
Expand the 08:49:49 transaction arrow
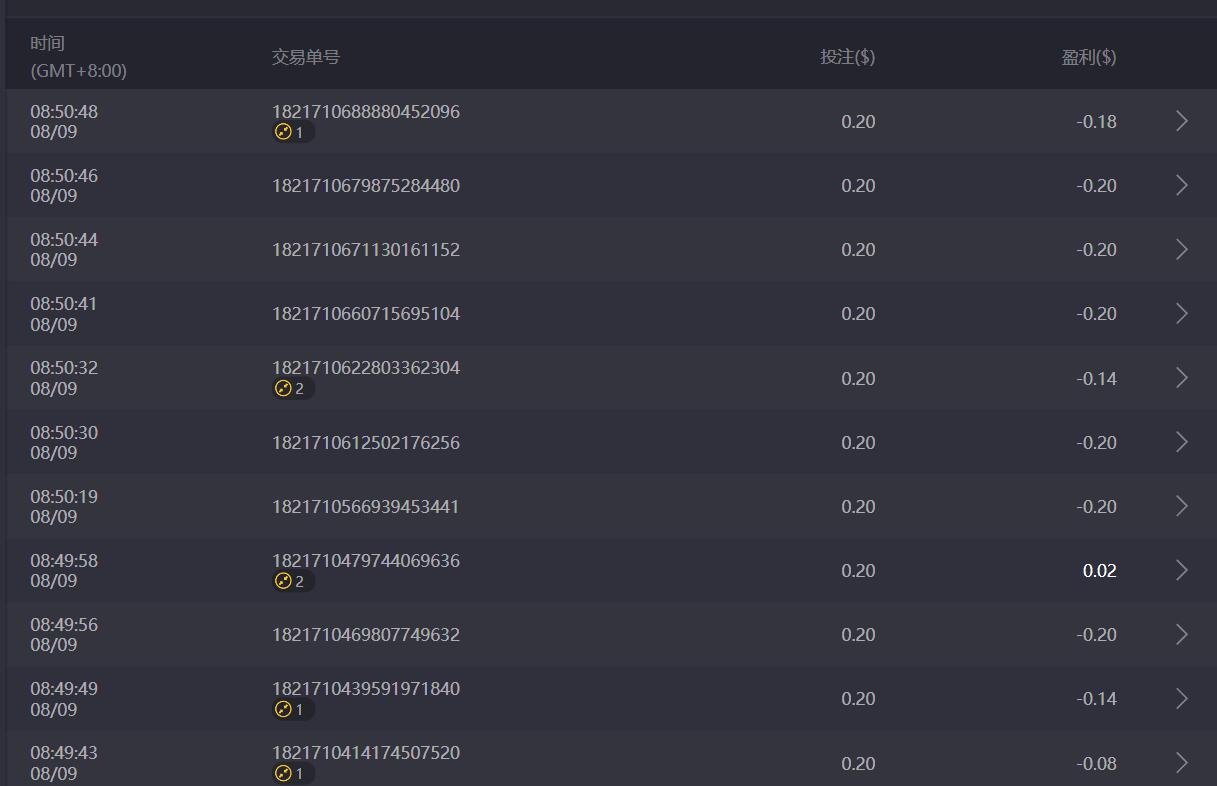(x=1182, y=698)
